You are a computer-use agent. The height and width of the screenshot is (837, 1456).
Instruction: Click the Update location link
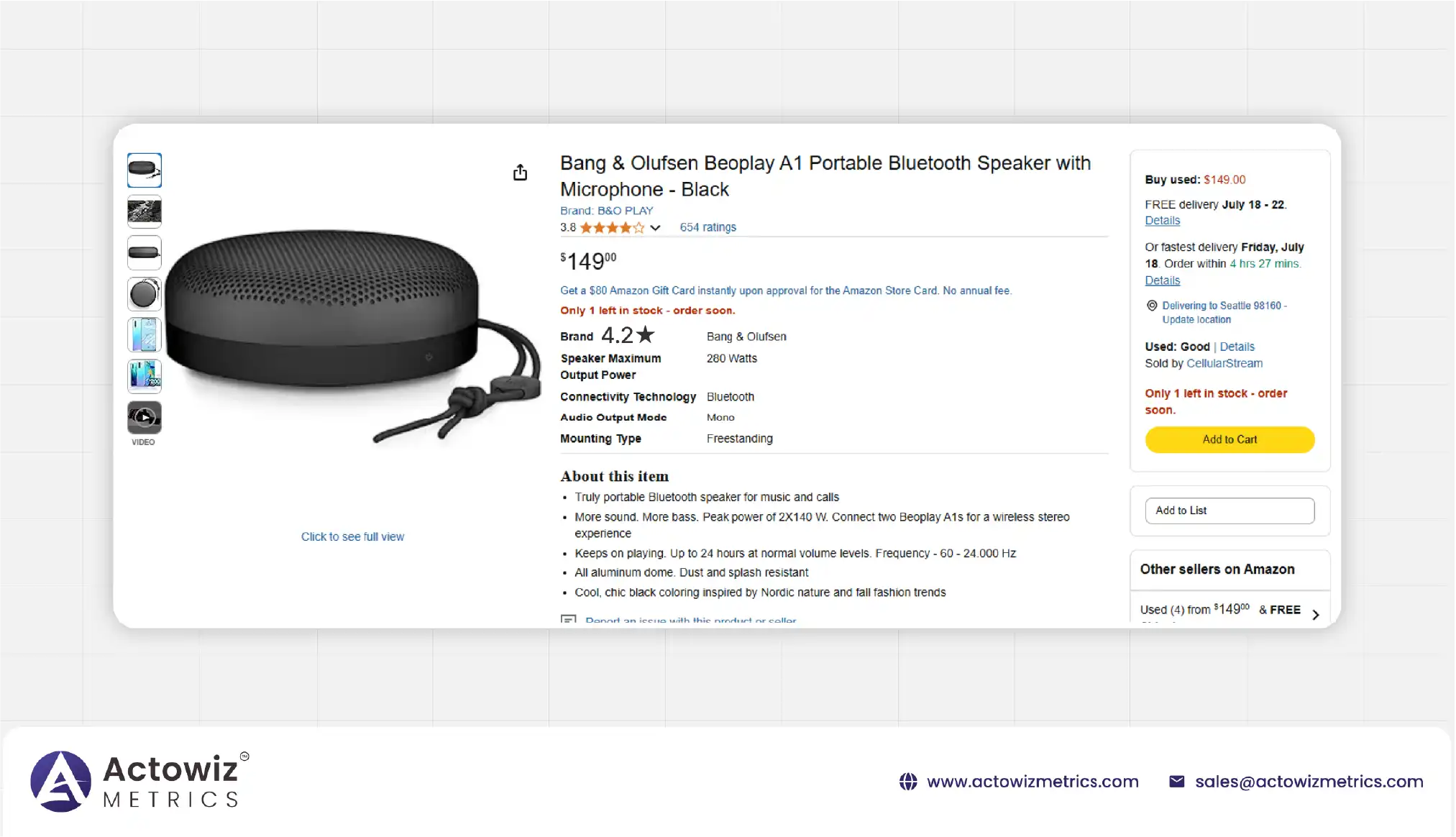[x=1196, y=320]
